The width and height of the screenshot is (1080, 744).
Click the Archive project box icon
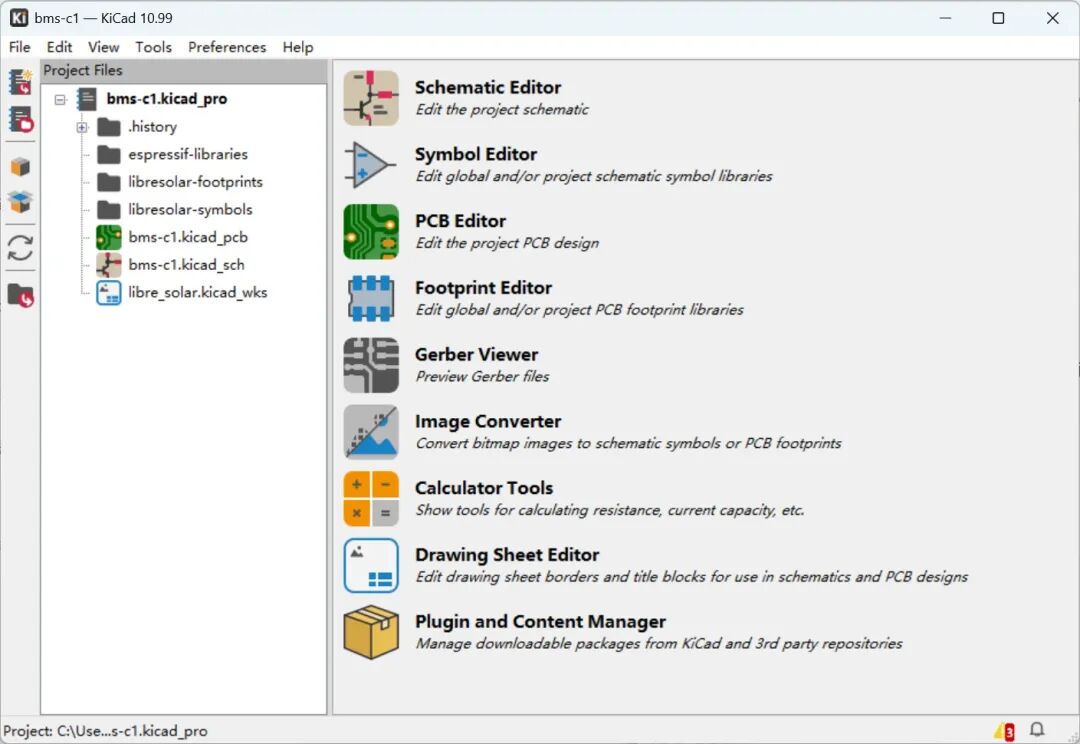21,167
